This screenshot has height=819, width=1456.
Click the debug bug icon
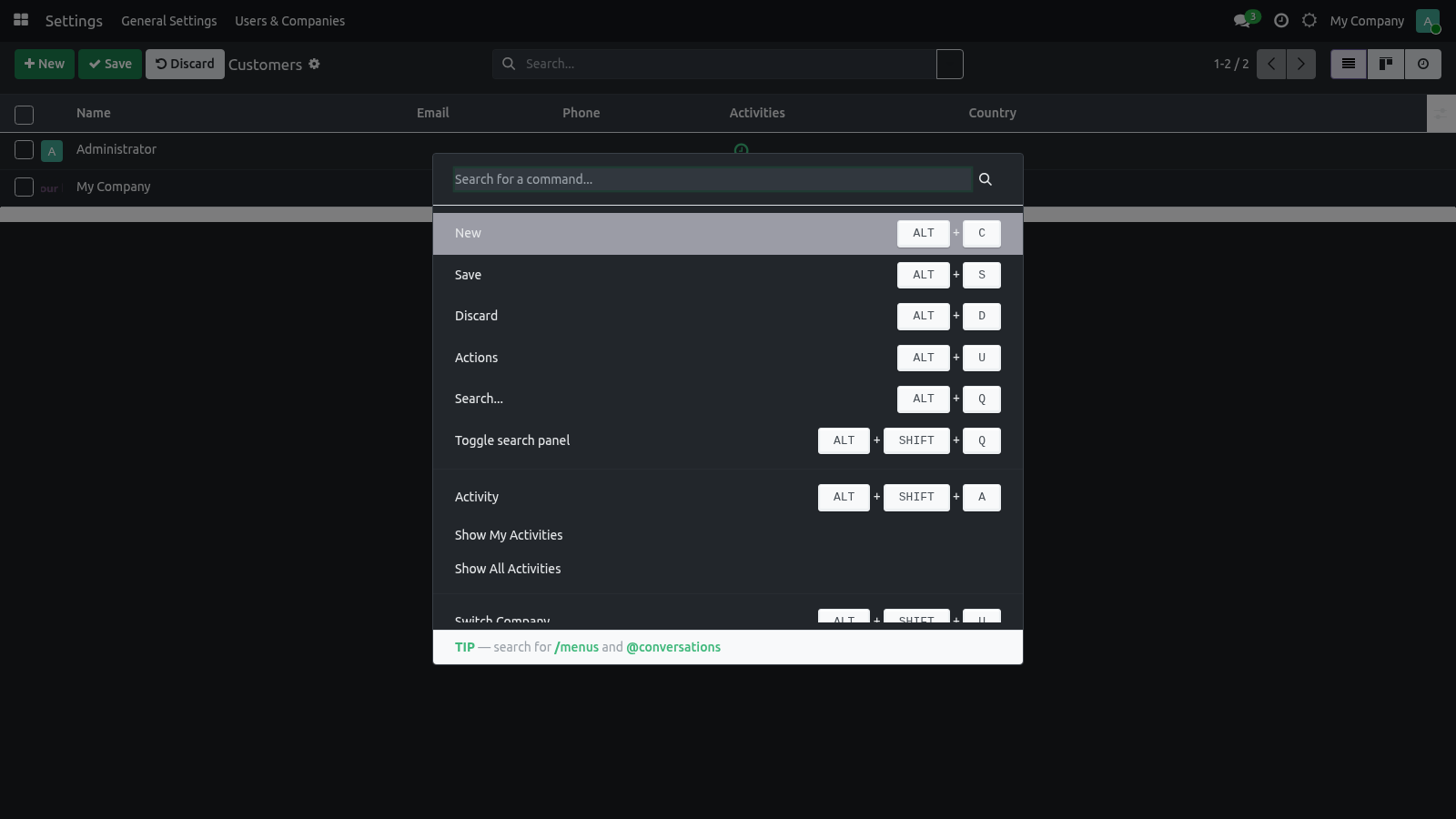pyautogui.click(x=1309, y=20)
